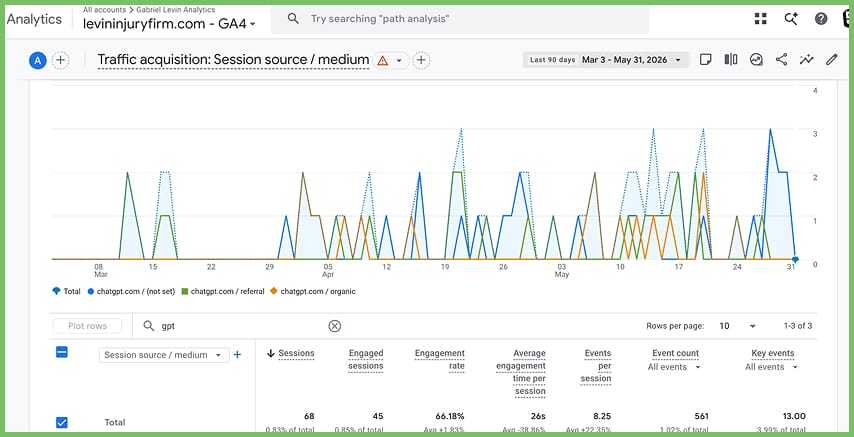Click the 'A' all users segment badge
854x437 pixels.
(x=37, y=60)
